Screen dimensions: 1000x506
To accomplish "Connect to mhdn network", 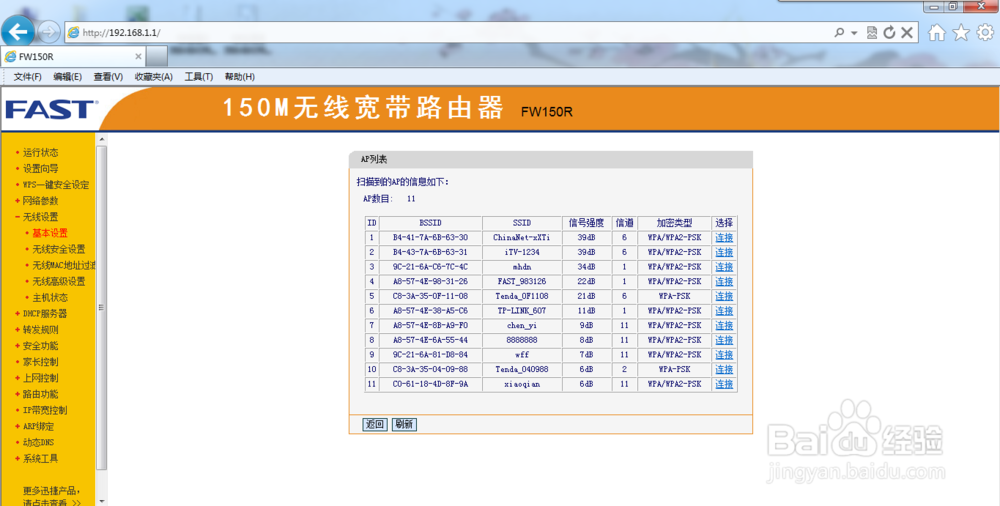I will click(724, 267).
